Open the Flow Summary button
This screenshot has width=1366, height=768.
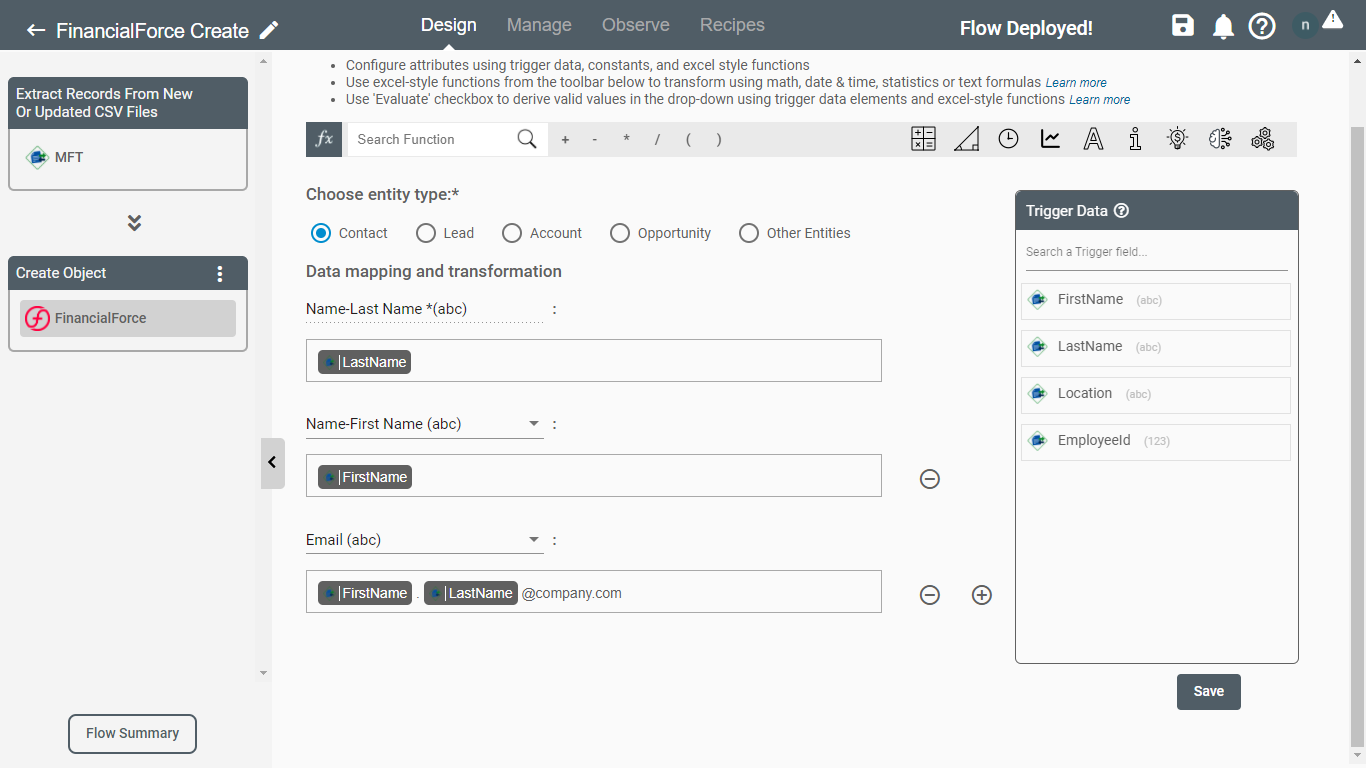132,733
